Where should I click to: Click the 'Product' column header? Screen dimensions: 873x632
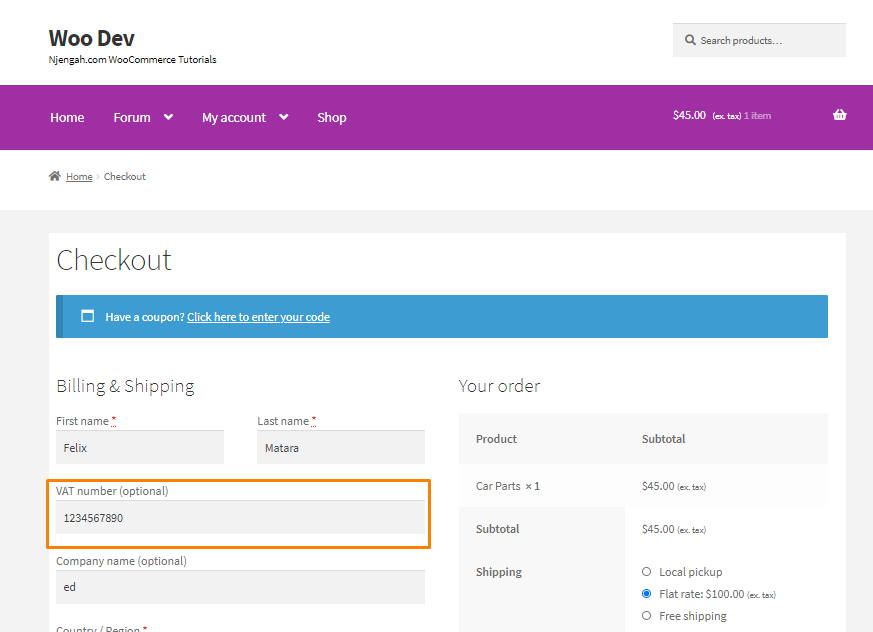tap(496, 439)
